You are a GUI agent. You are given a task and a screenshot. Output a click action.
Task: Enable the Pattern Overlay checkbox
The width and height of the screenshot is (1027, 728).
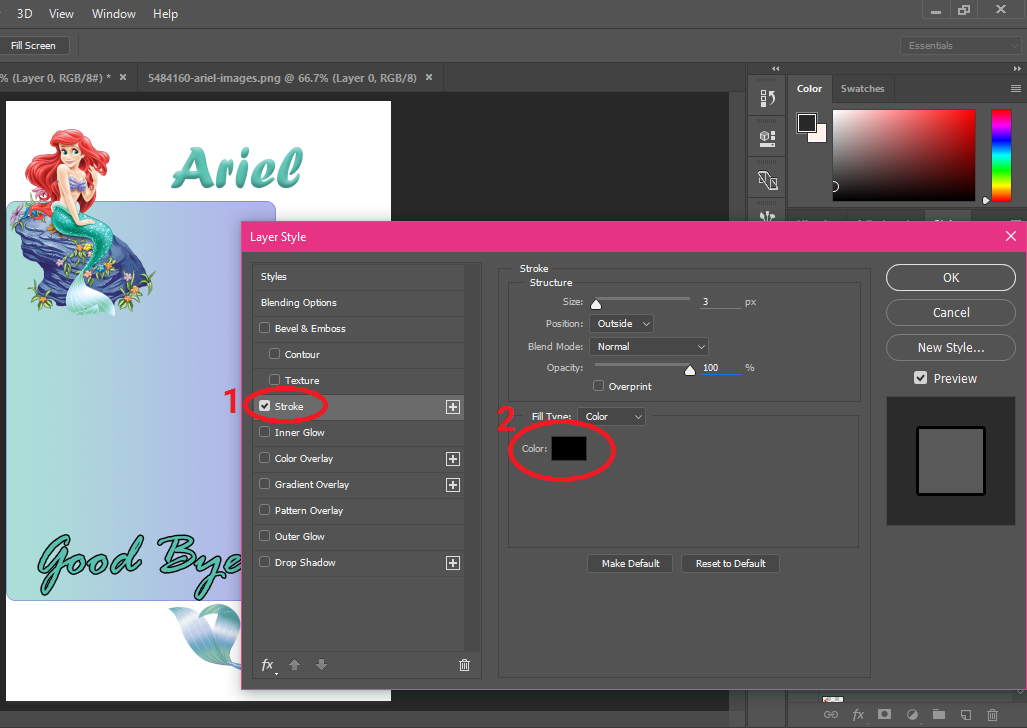point(265,510)
